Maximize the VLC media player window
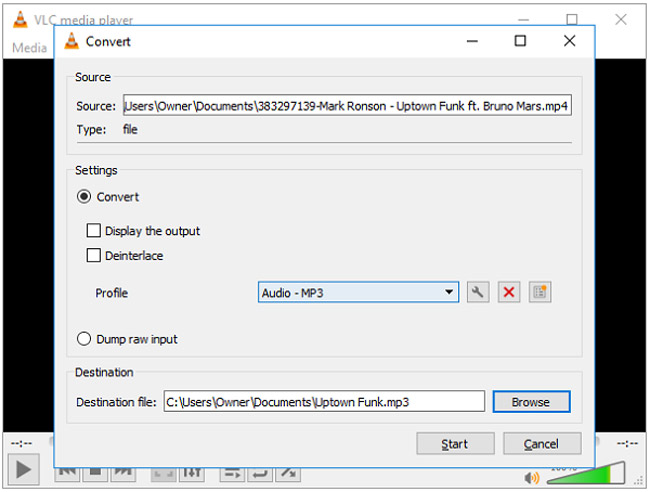 [x=572, y=19]
